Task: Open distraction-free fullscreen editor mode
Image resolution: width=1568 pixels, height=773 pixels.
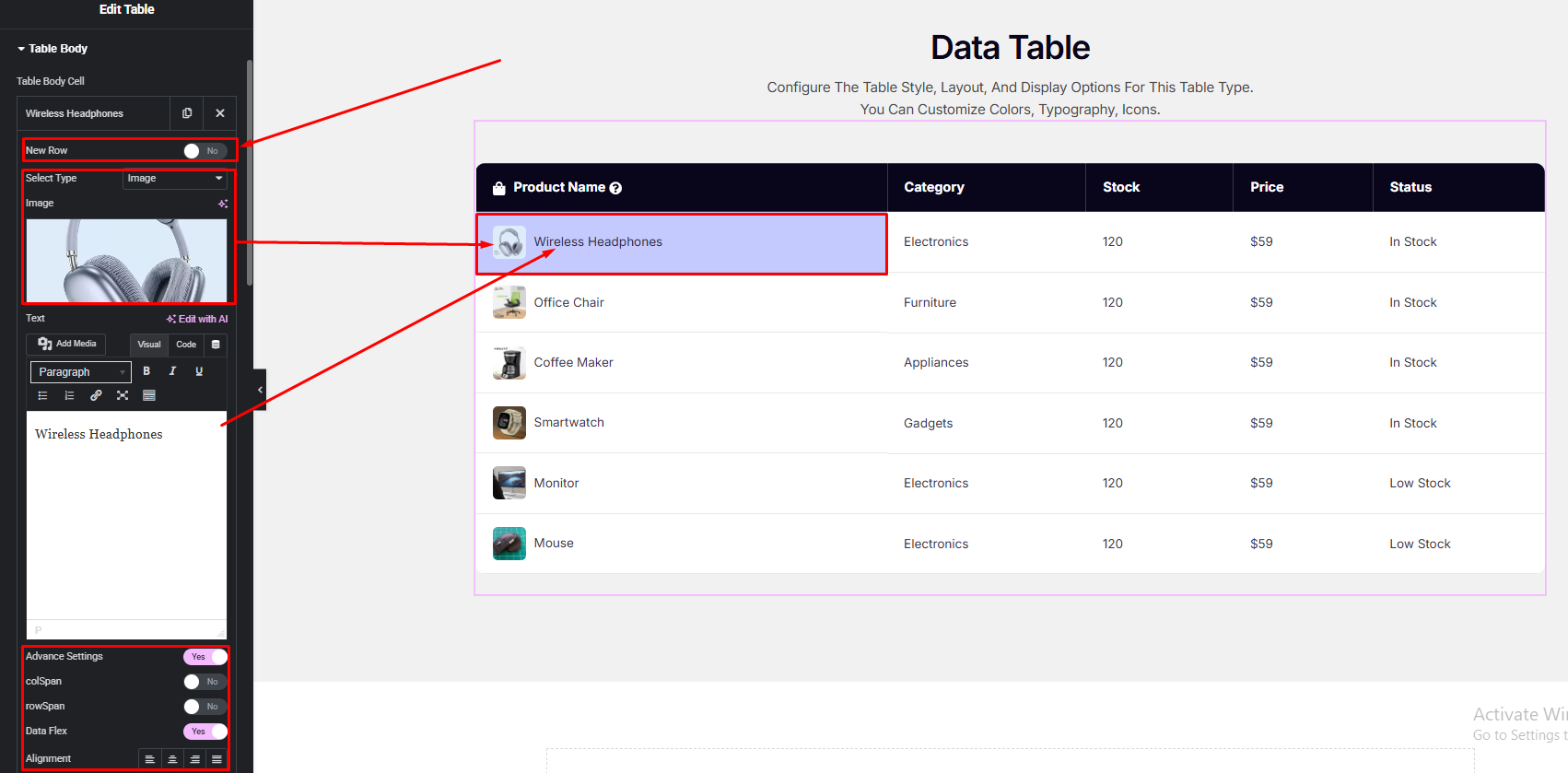Action: pyautogui.click(x=123, y=395)
